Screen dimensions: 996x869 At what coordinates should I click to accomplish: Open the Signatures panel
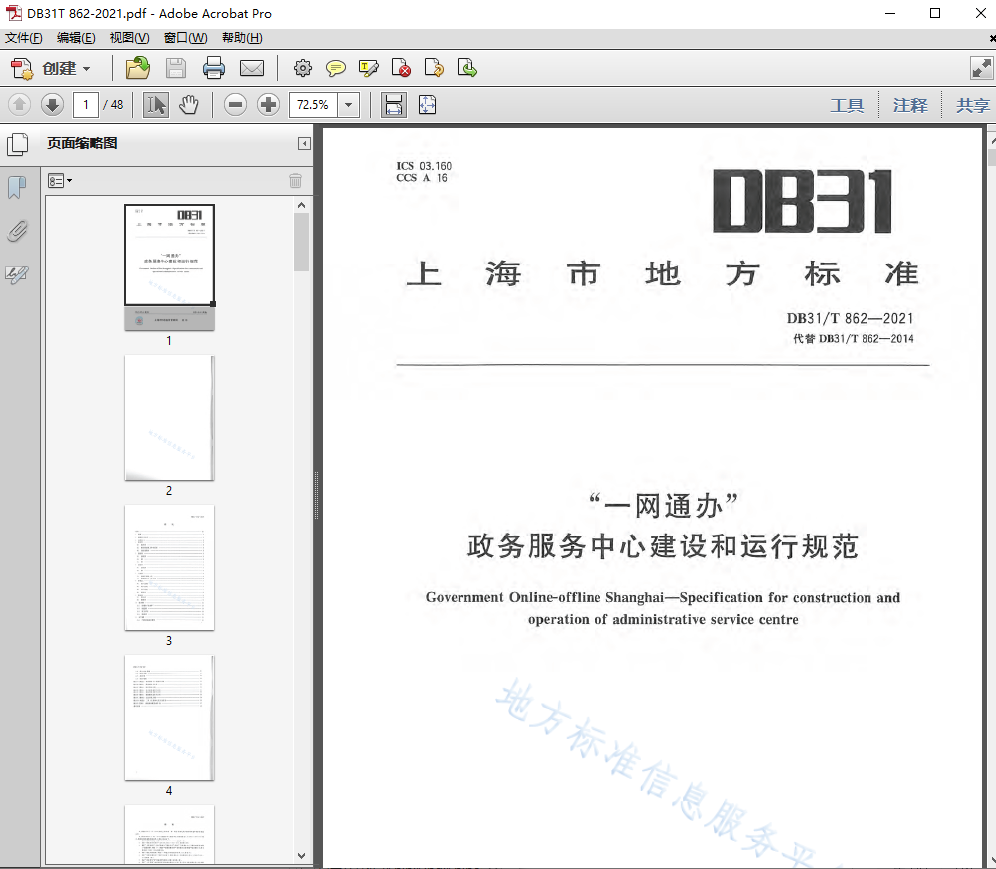pyautogui.click(x=17, y=275)
